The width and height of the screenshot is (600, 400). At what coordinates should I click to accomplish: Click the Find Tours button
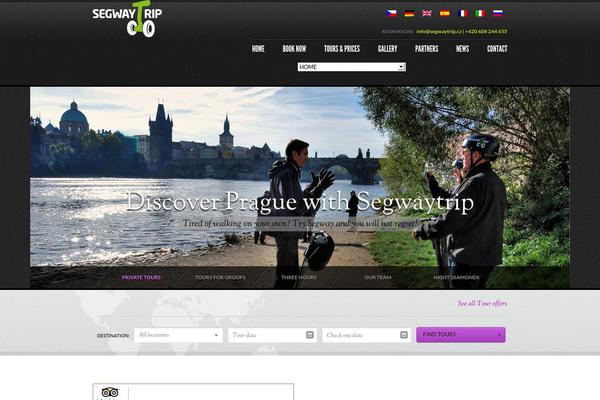461,335
